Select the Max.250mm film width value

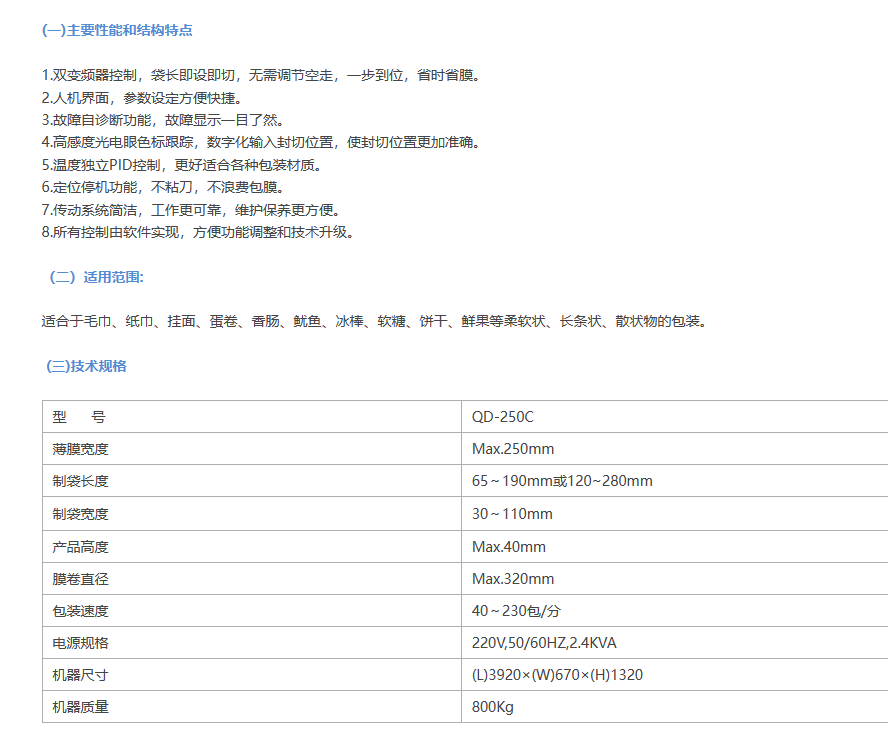pyautogui.click(x=513, y=449)
